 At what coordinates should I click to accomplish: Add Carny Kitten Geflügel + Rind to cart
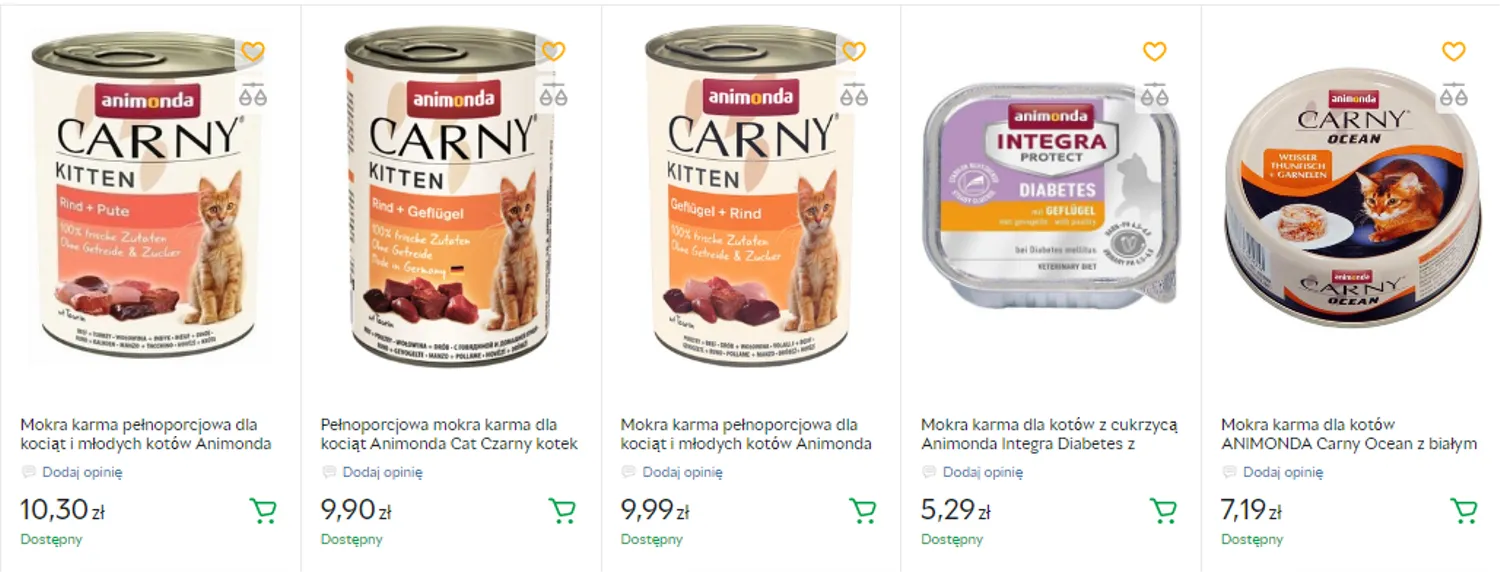tap(863, 511)
